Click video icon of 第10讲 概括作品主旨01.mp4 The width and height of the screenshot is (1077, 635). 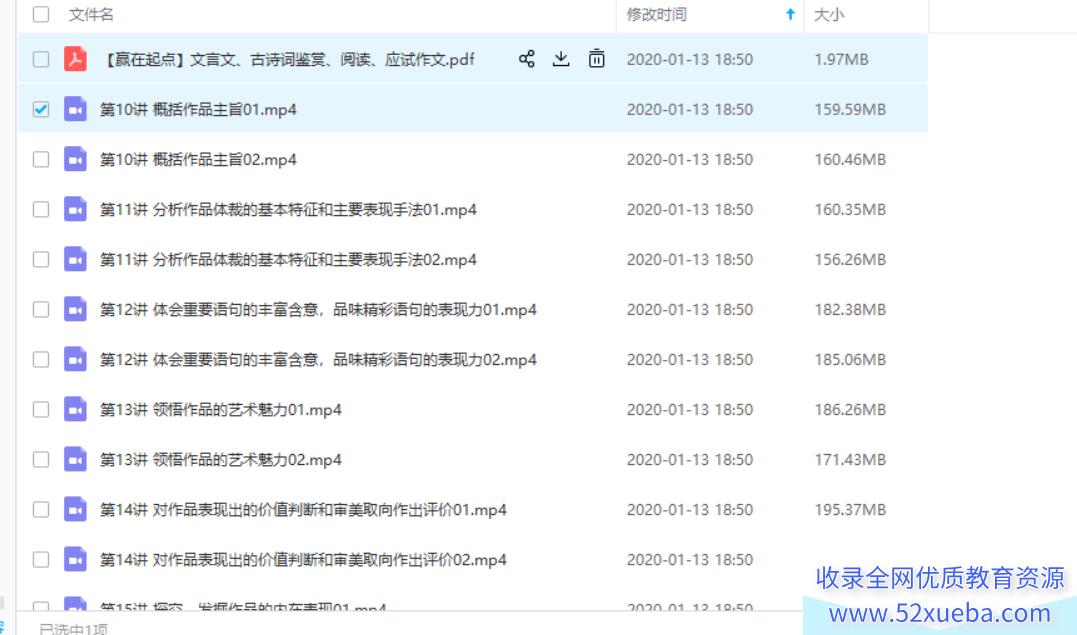coord(76,109)
